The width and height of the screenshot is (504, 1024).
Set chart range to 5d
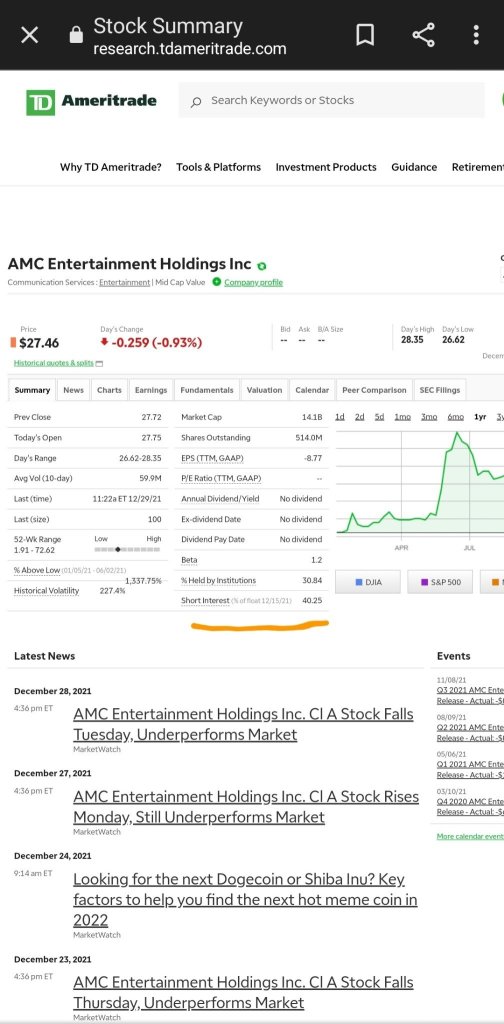click(379, 417)
